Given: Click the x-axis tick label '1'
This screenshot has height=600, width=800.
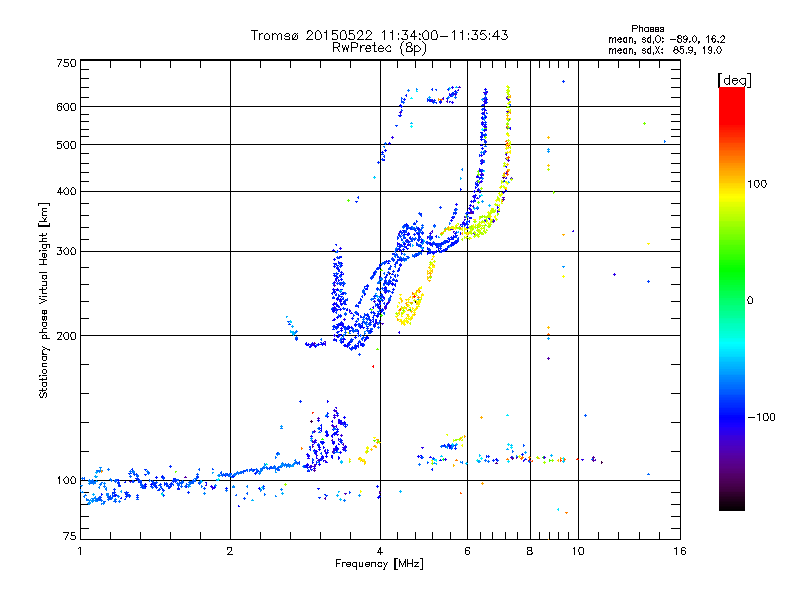Looking at the screenshot, I should click(x=80, y=551).
